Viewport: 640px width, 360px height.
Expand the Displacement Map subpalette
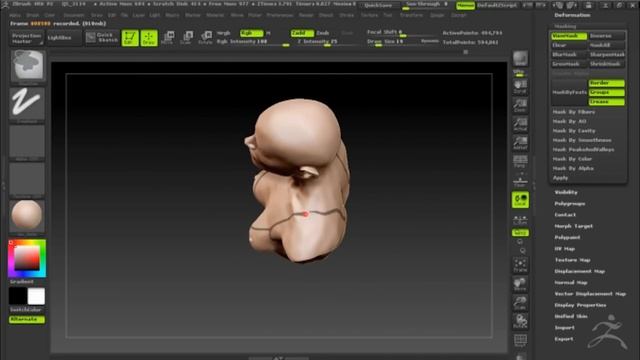[580, 271]
